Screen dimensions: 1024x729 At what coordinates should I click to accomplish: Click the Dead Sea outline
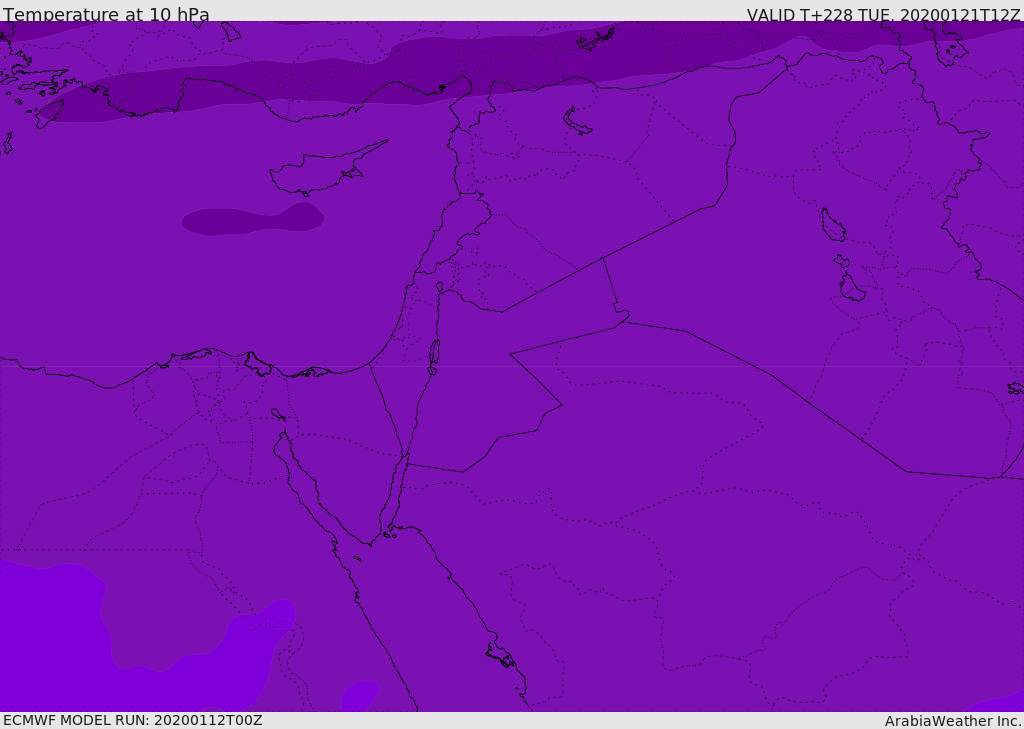point(434,356)
